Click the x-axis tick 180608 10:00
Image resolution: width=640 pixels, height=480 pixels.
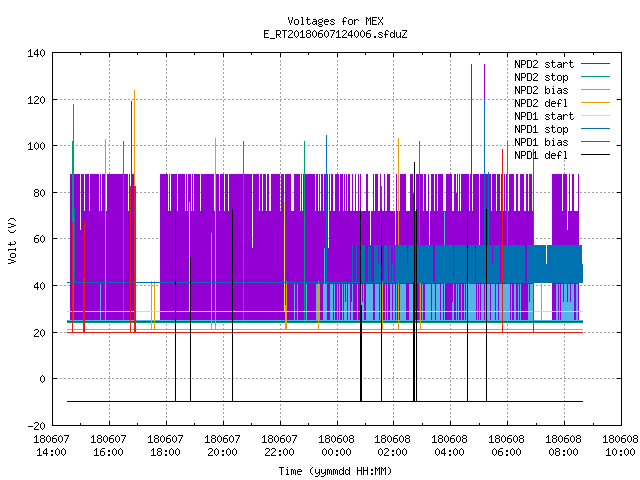click(620, 446)
